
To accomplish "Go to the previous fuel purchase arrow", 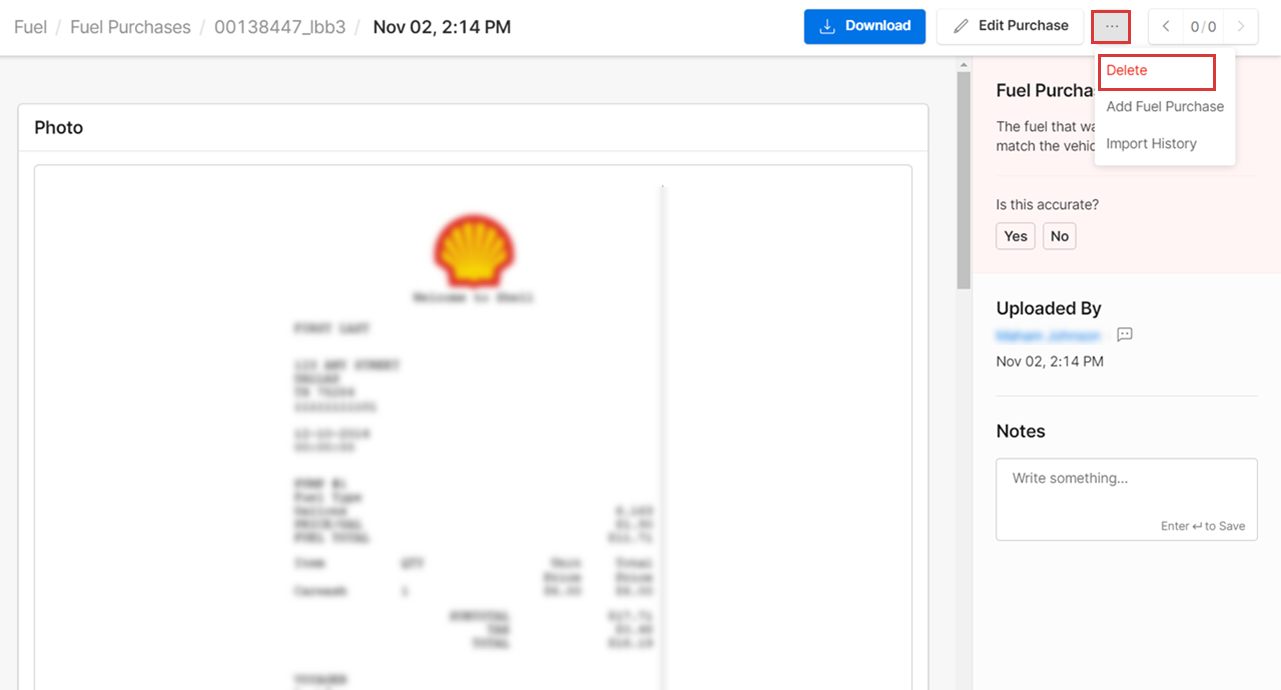I will point(1166,27).
